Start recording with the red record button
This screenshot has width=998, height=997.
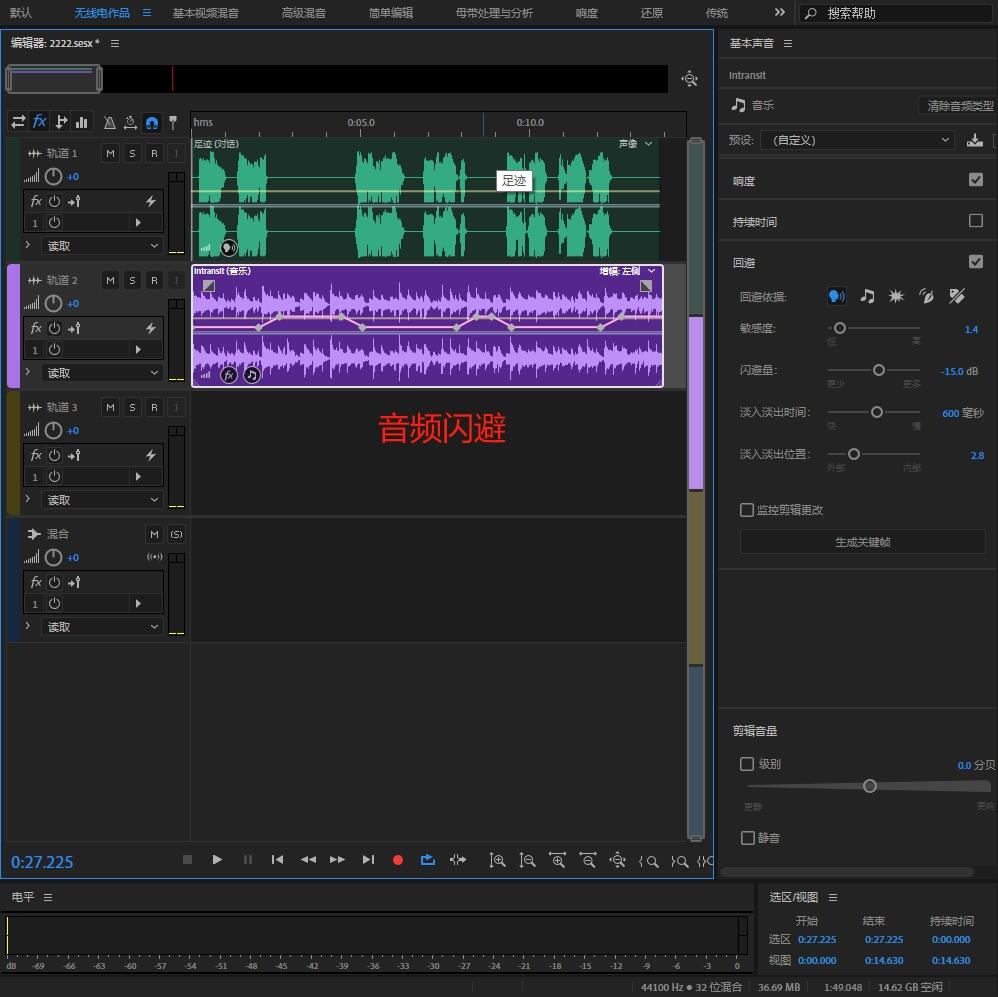[398, 860]
